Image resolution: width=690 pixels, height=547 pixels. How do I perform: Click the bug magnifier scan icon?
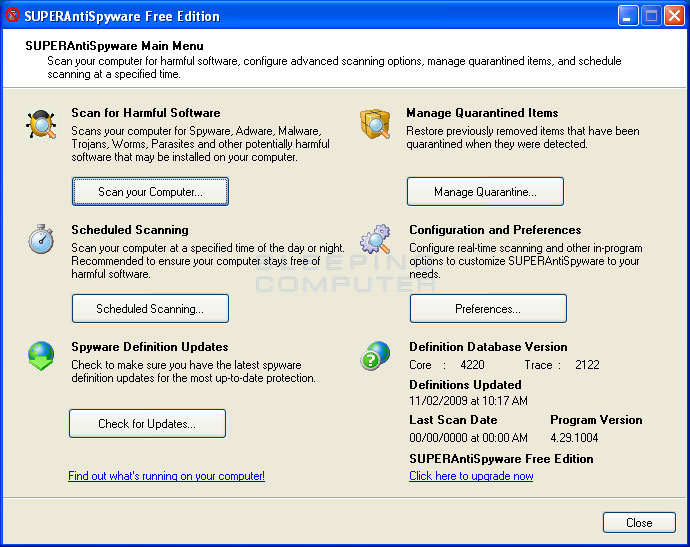42,125
